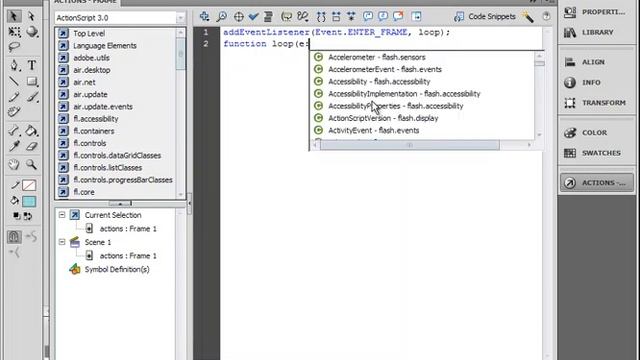Select the Eyedropper tool
Viewport: 640px width, 360px height.
click(14, 146)
